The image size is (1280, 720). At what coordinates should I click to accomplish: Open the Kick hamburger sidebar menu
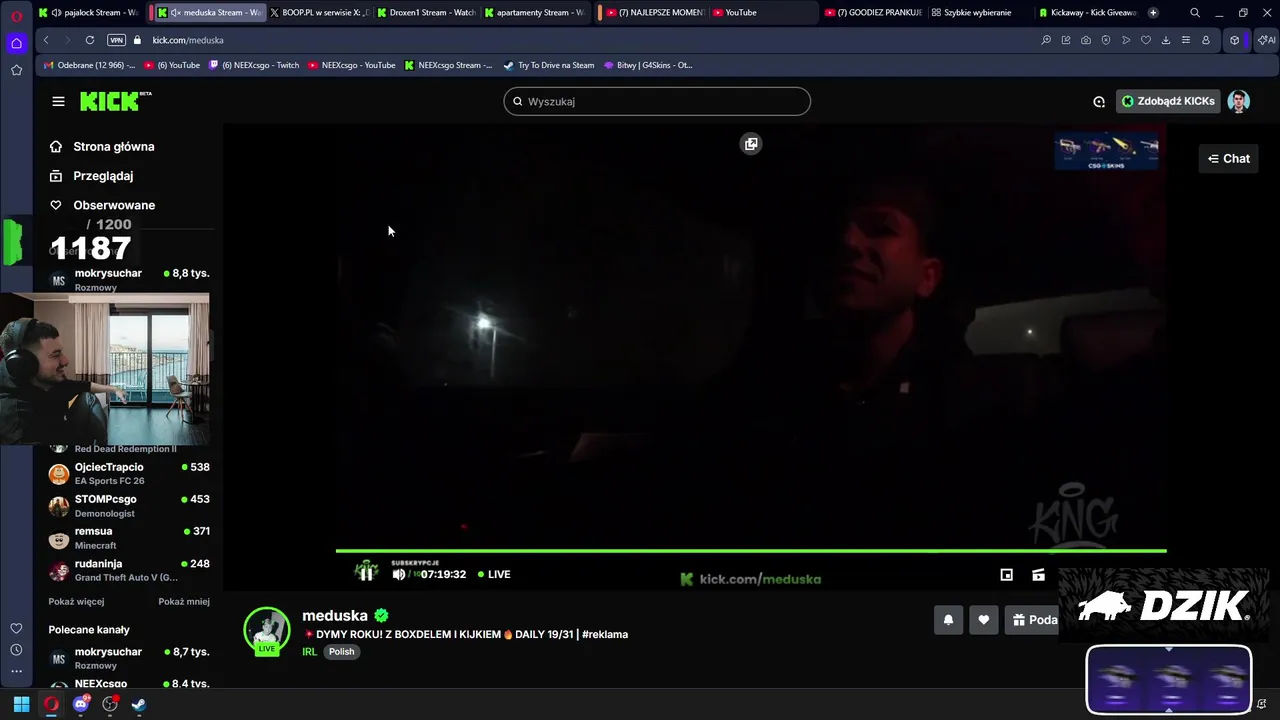coord(58,101)
